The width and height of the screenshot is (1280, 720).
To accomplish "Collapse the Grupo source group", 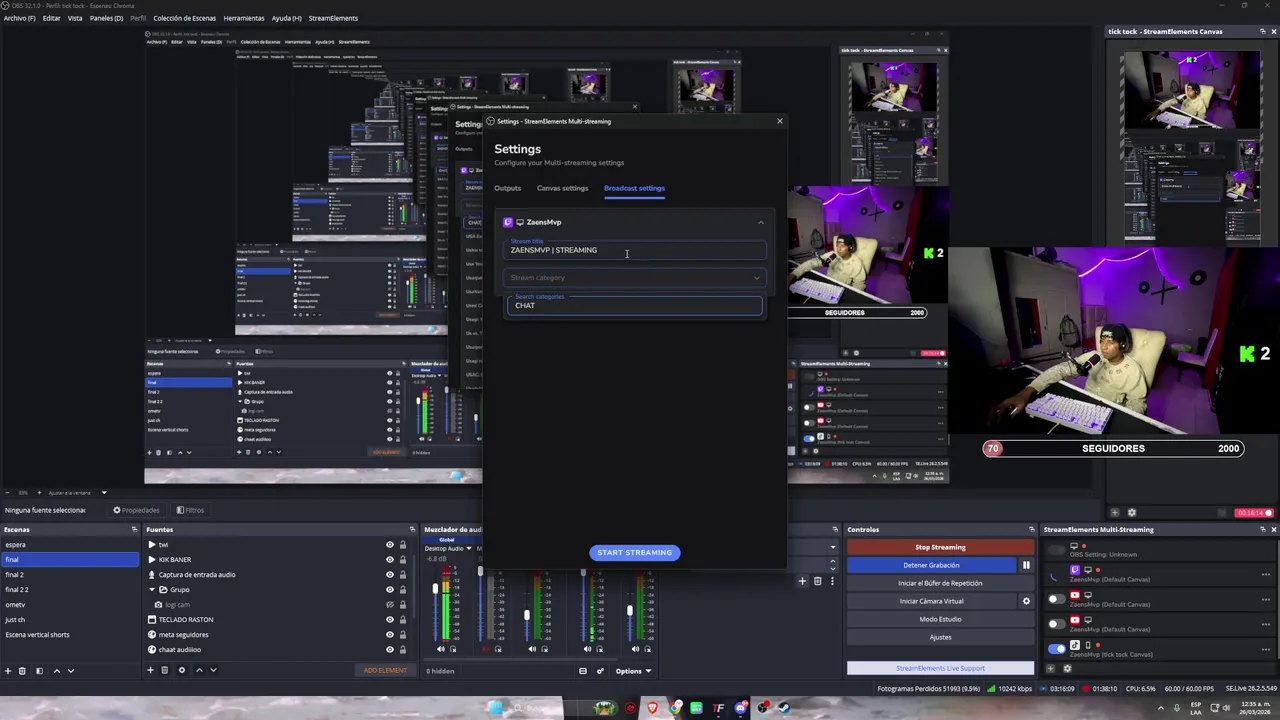I will pyautogui.click(x=152, y=590).
